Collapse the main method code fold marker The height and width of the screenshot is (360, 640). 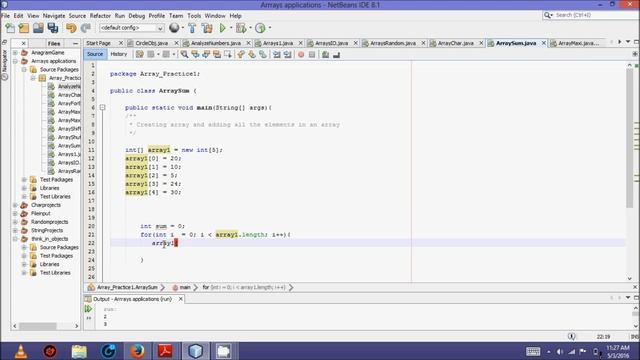point(102,107)
